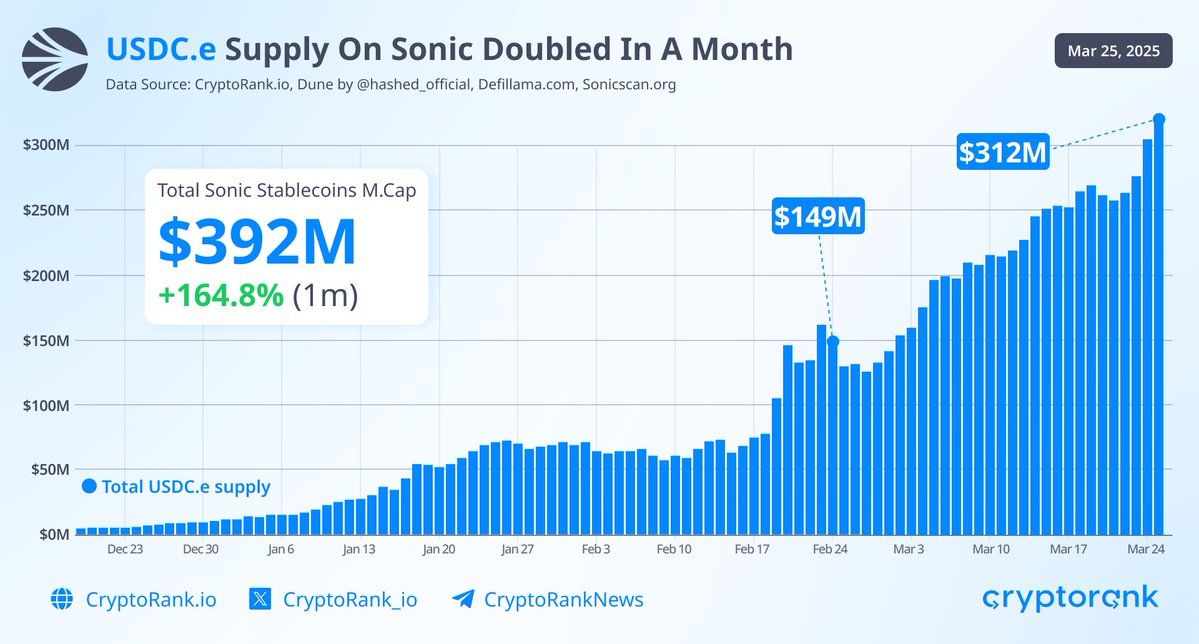This screenshot has height=644, width=1199.
Task: Click the $149M value label
Action: 817,216
